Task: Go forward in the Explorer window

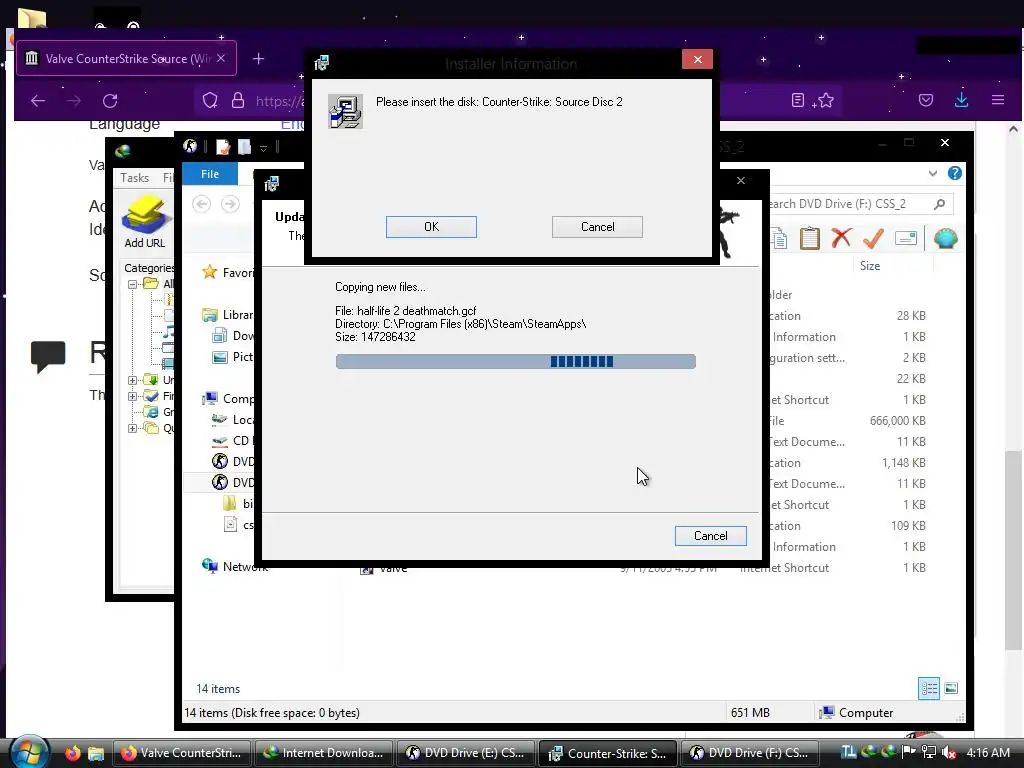Action: (x=230, y=204)
